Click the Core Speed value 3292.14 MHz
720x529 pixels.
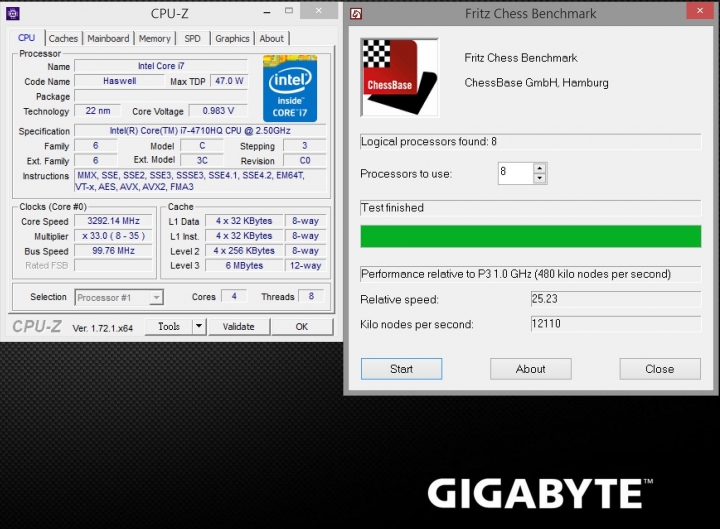click(113, 221)
